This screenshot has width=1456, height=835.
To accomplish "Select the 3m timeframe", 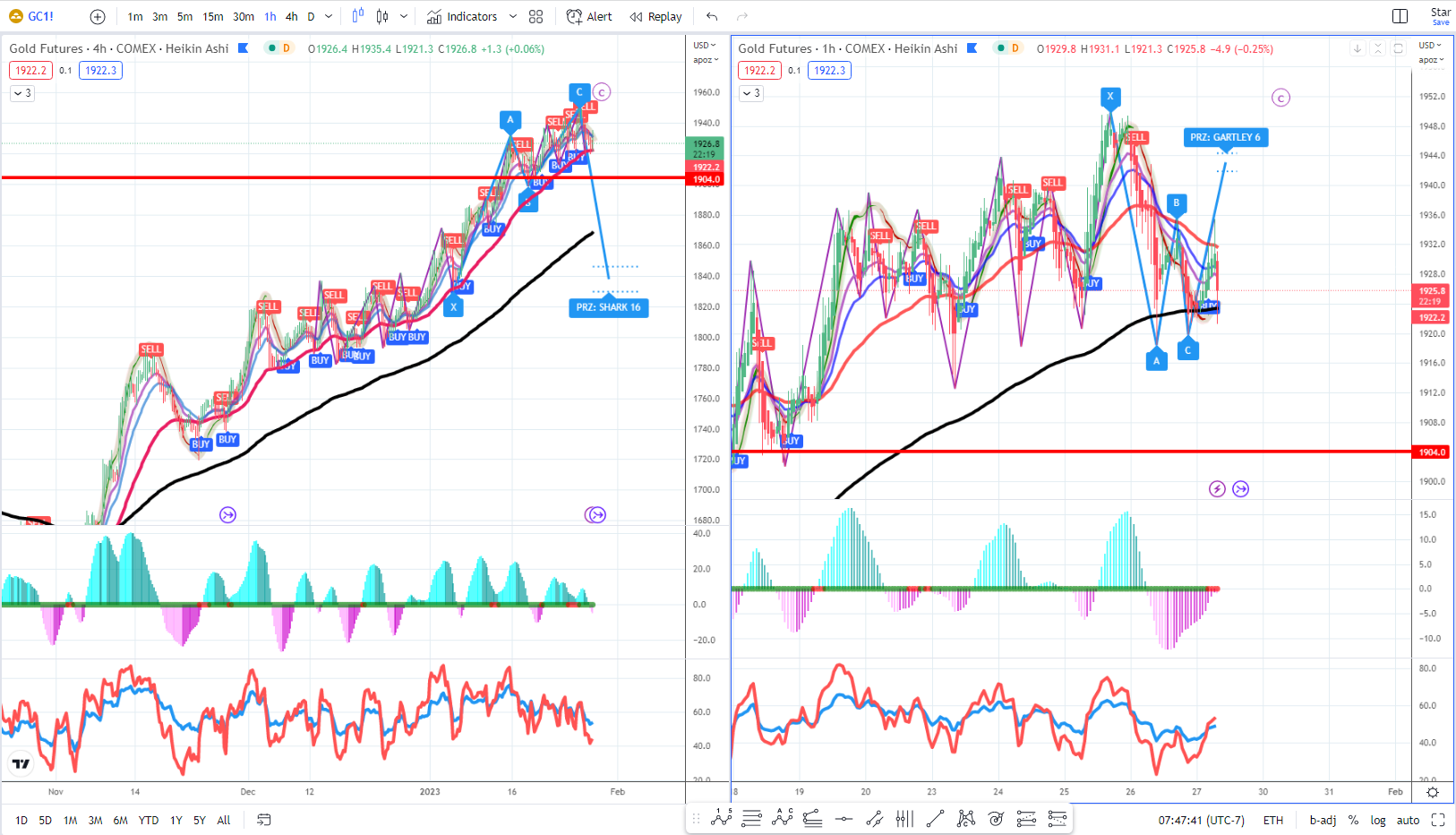I will pyautogui.click(x=159, y=16).
